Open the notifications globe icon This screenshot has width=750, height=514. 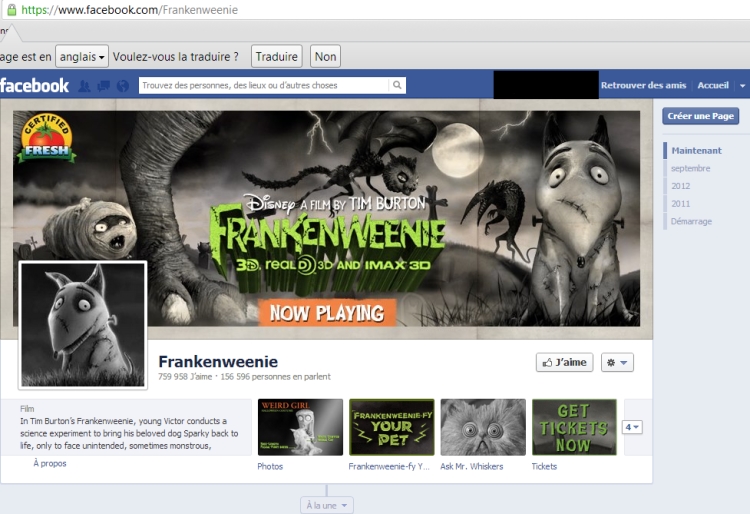123,86
